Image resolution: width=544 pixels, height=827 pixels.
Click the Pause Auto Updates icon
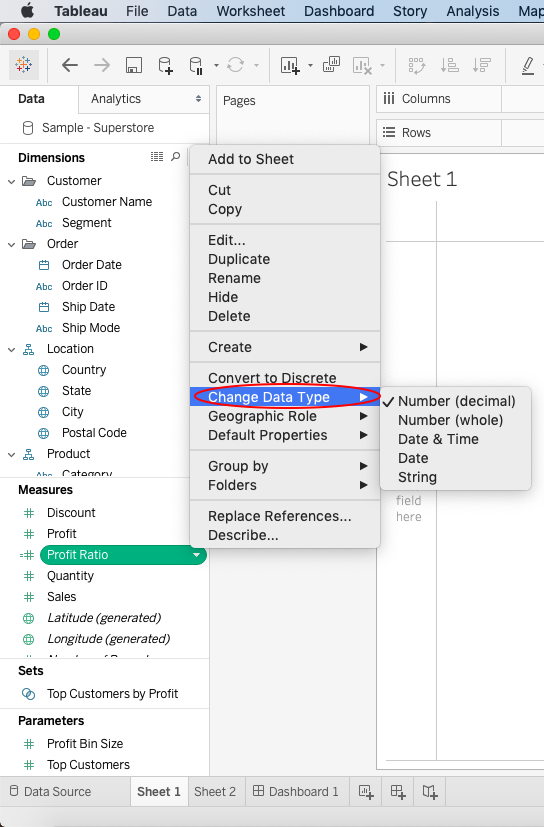click(x=196, y=65)
